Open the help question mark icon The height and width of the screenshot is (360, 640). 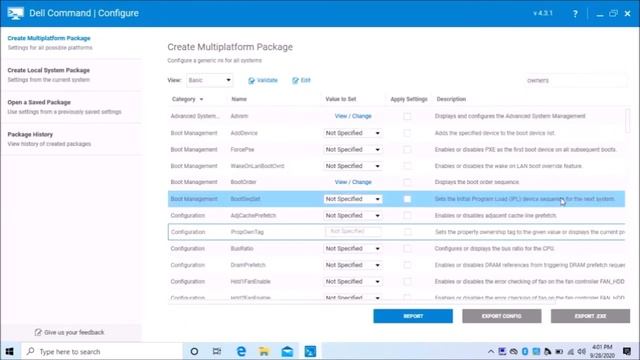pos(575,13)
